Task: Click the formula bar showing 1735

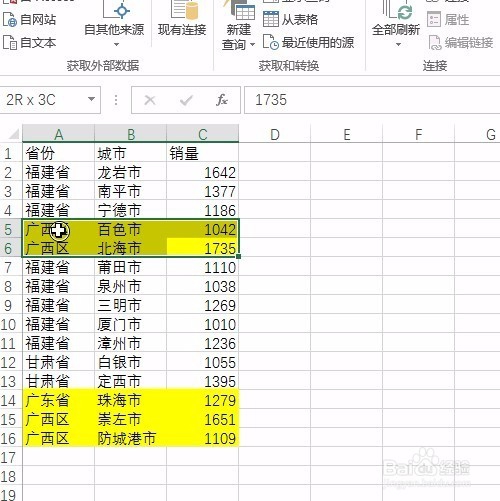Action: [372, 100]
